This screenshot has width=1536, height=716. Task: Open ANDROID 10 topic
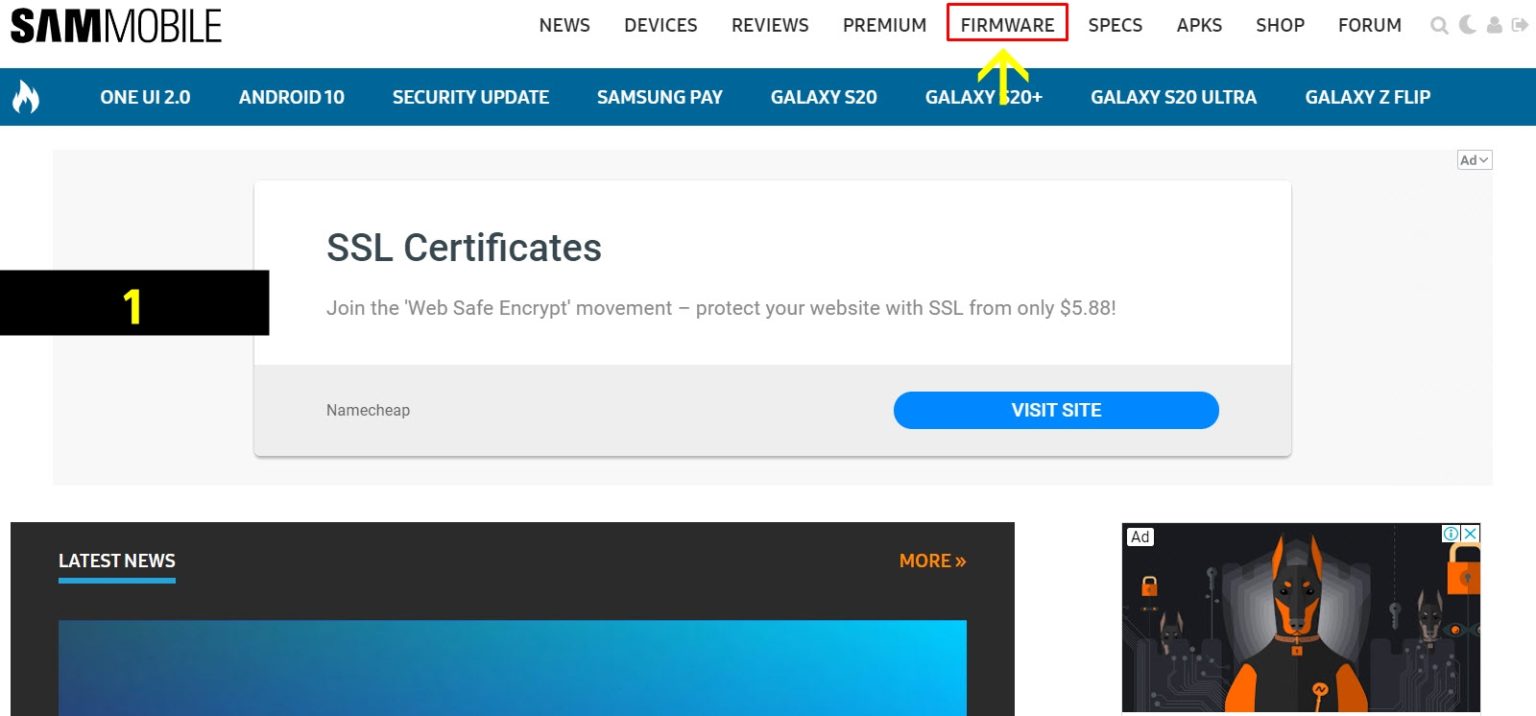coord(291,97)
